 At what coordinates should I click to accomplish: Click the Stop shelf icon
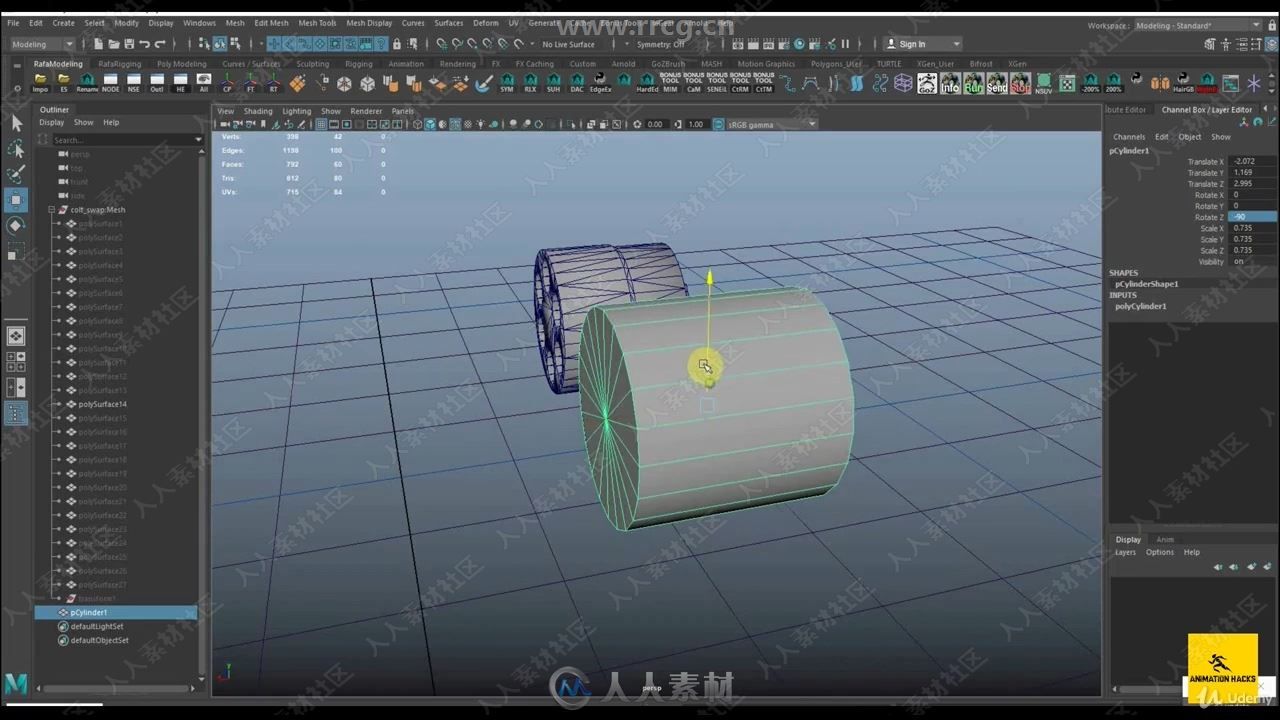[x=1020, y=83]
